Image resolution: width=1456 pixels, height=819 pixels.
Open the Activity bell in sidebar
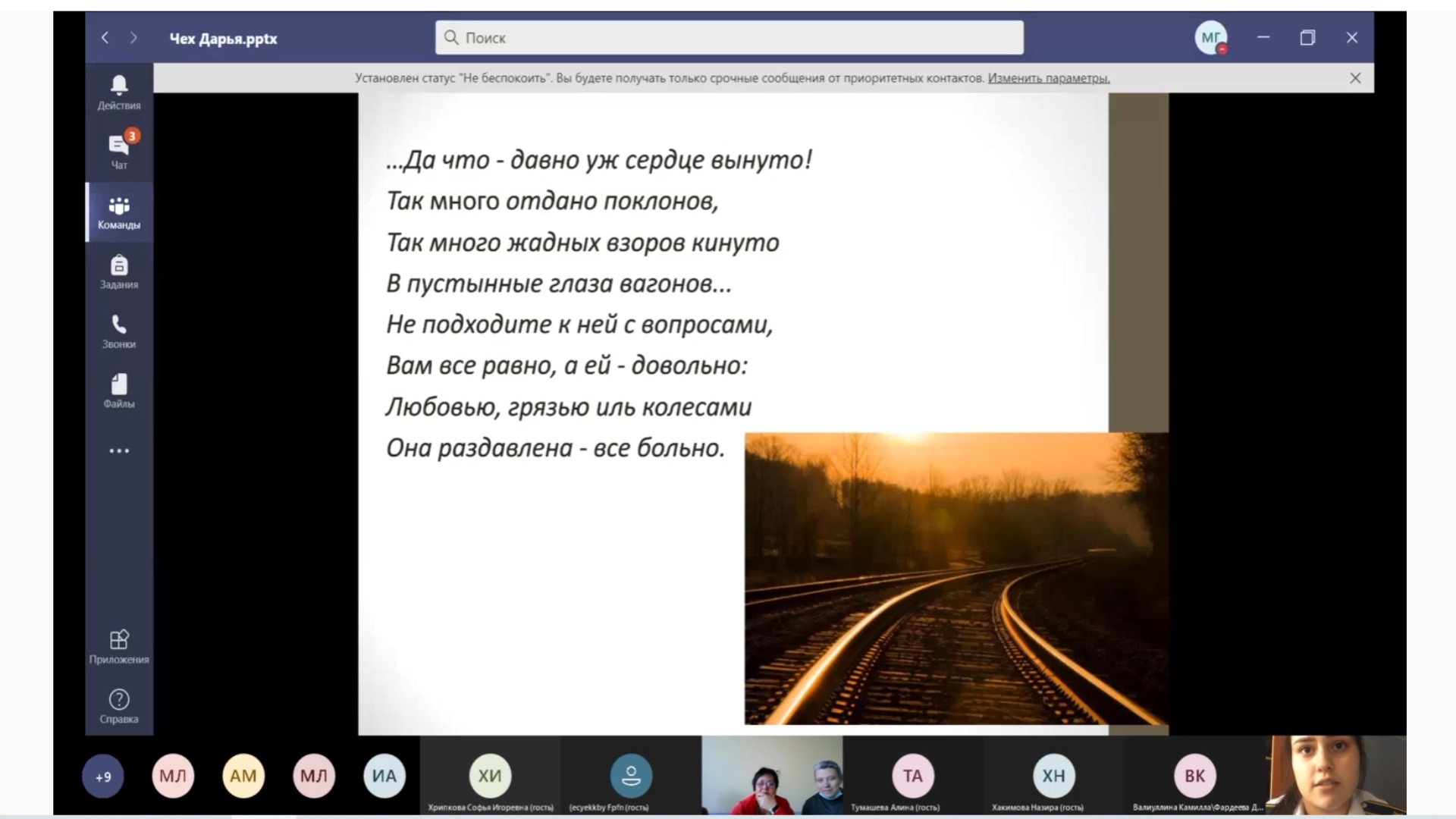point(119,92)
